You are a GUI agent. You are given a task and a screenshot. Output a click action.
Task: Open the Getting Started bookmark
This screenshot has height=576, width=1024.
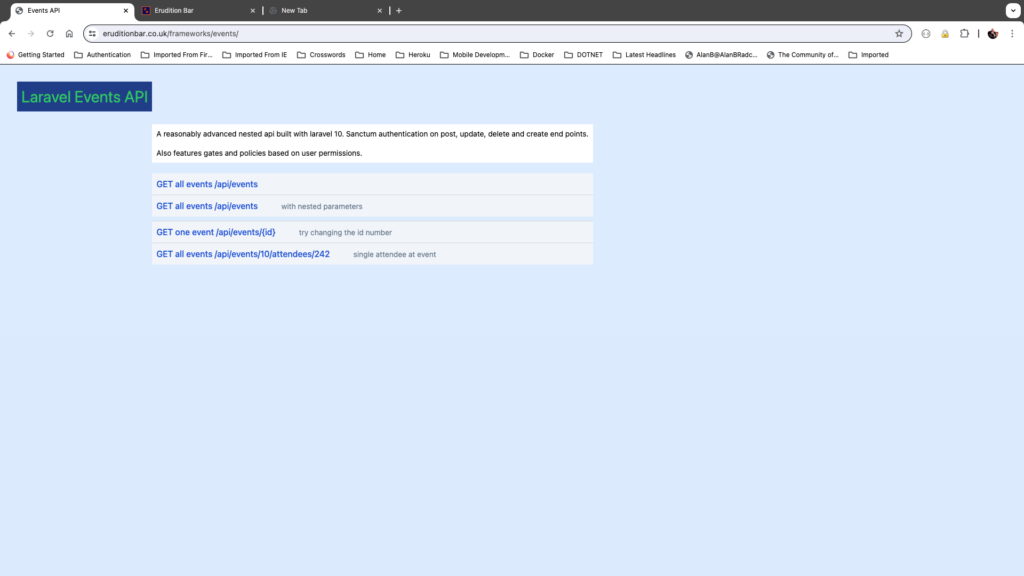35,55
